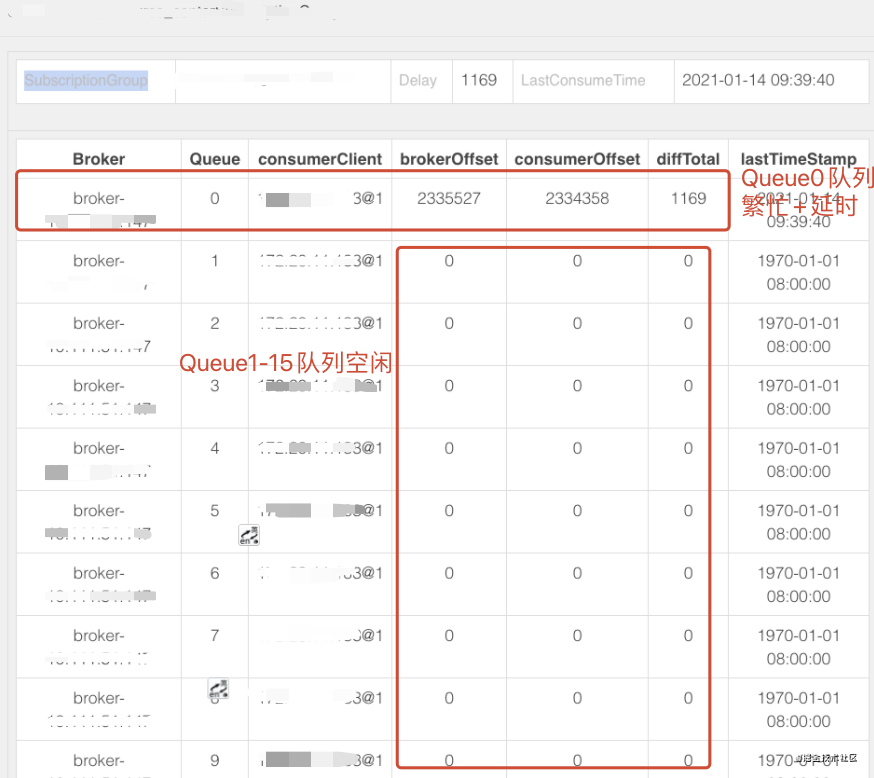Click the input-method icon covering the Queue 8 number

tap(218, 688)
